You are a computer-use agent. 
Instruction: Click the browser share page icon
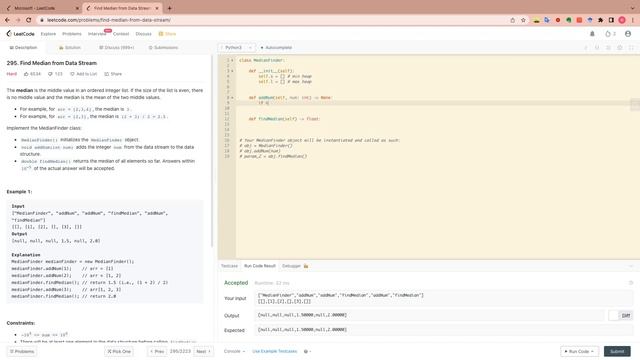click(513, 20)
